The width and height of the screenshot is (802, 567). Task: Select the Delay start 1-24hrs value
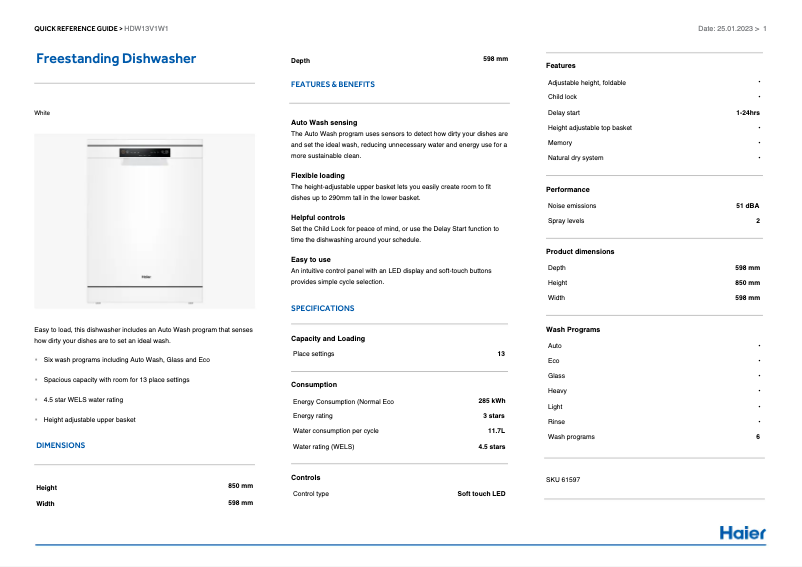pyautogui.click(x=747, y=112)
